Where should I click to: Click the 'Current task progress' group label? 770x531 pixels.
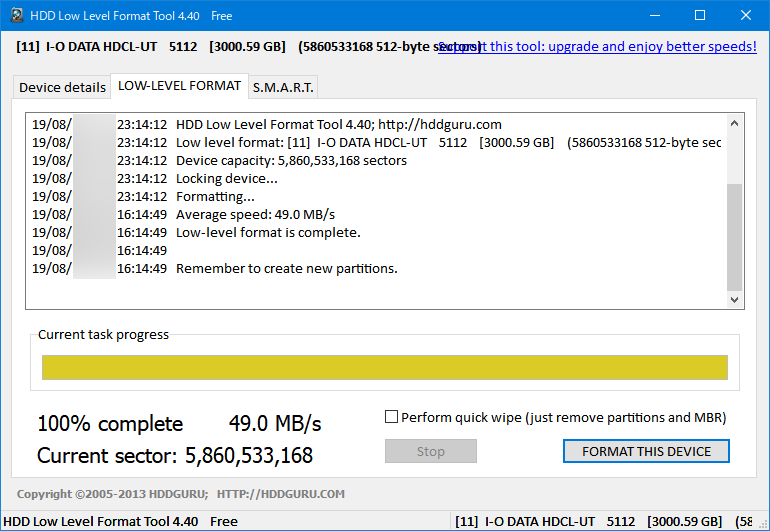point(103,335)
